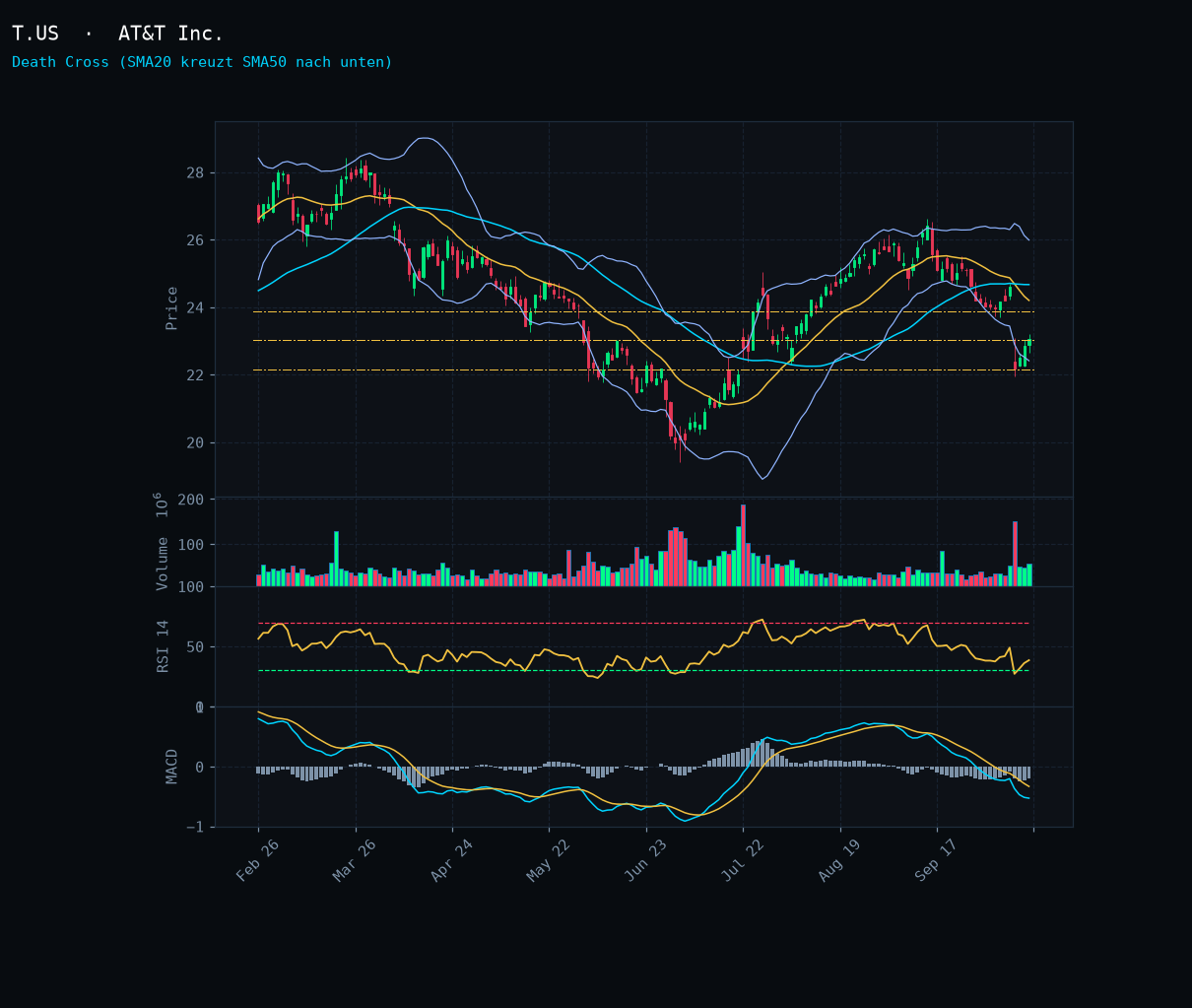The height and width of the screenshot is (1008, 1192).
Task: Click the "Feb 26" date label
Action: 258,860
